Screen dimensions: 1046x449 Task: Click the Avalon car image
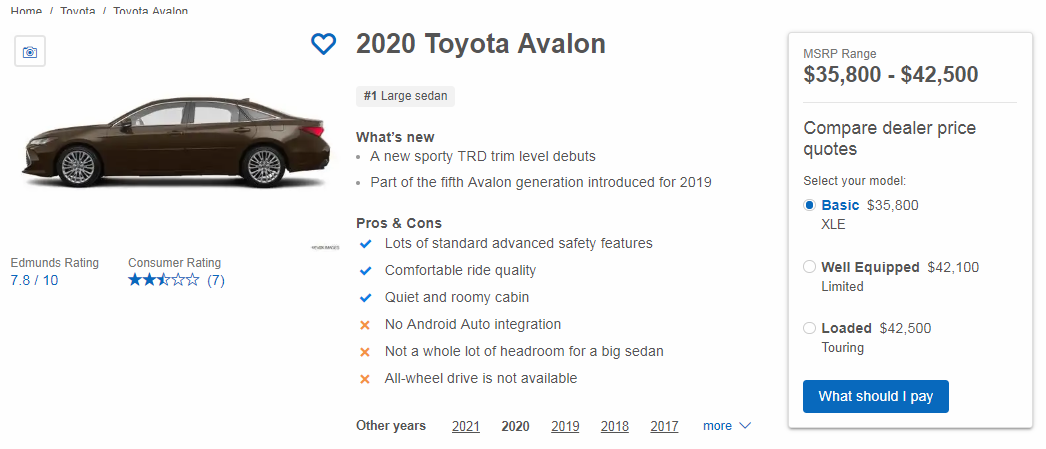(x=175, y=142)
